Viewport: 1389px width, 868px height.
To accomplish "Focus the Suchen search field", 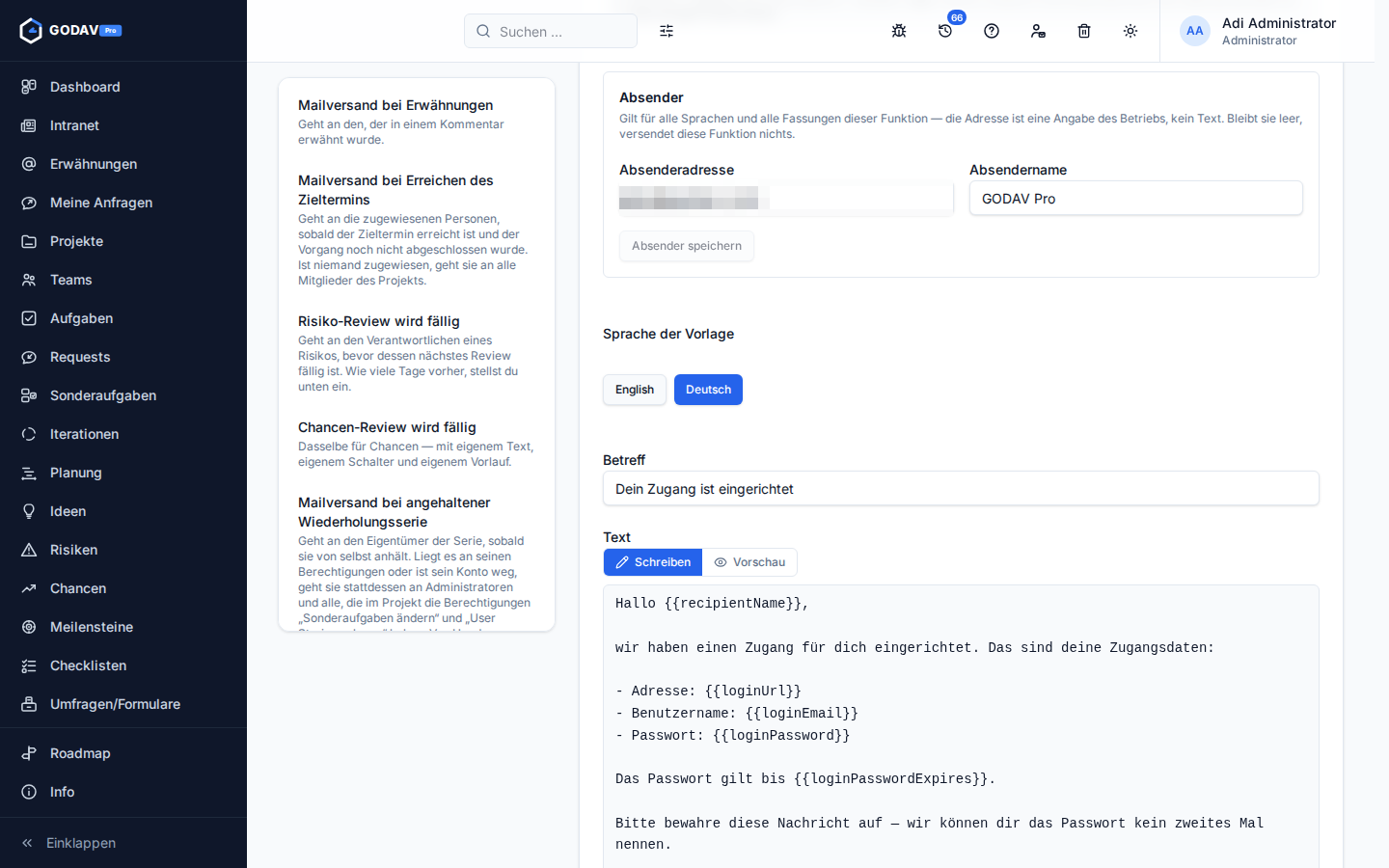I will [551, 31].
